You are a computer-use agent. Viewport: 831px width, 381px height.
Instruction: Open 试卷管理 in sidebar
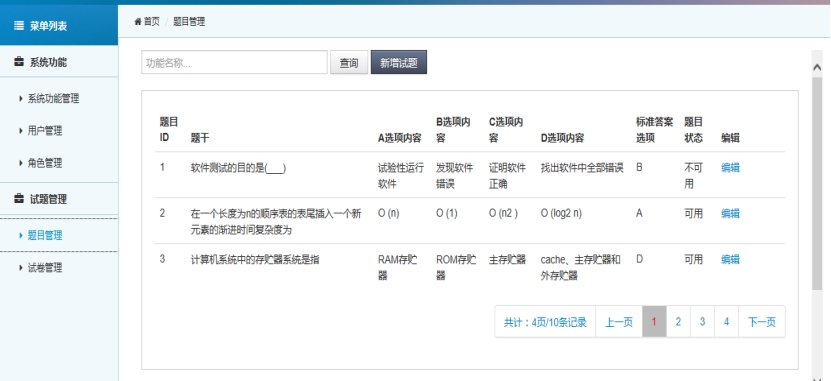(x=45, y=268)
